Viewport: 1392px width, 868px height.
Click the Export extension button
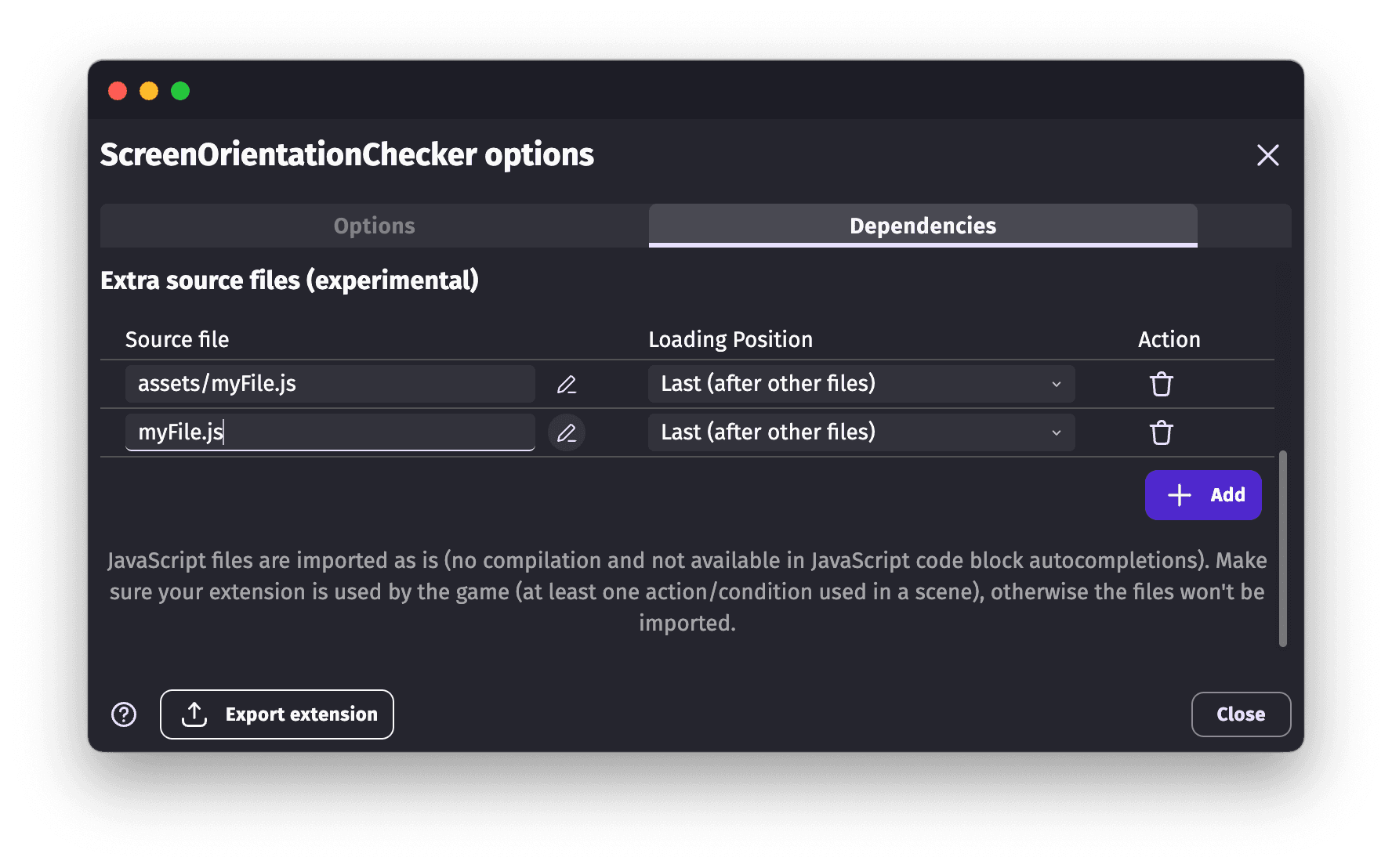click(x=277, y=714)
